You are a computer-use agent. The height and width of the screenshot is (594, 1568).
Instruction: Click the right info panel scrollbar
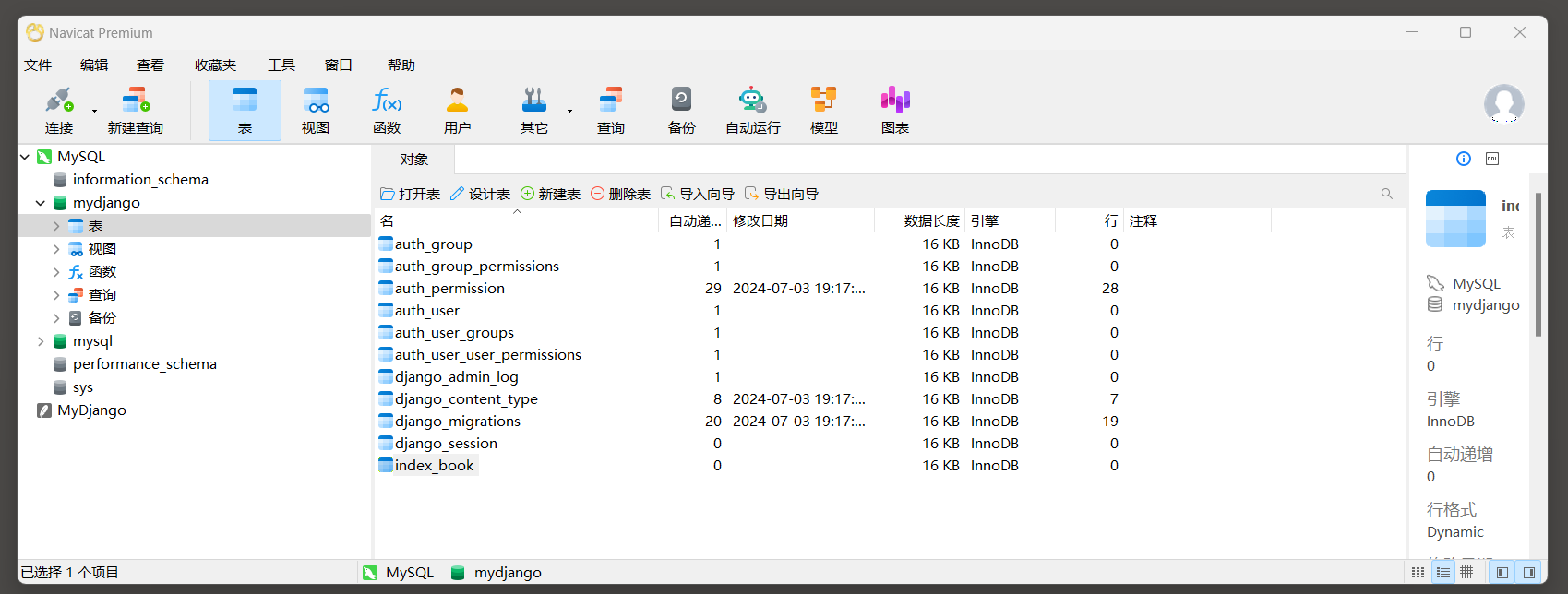(x=1538, y=265)
